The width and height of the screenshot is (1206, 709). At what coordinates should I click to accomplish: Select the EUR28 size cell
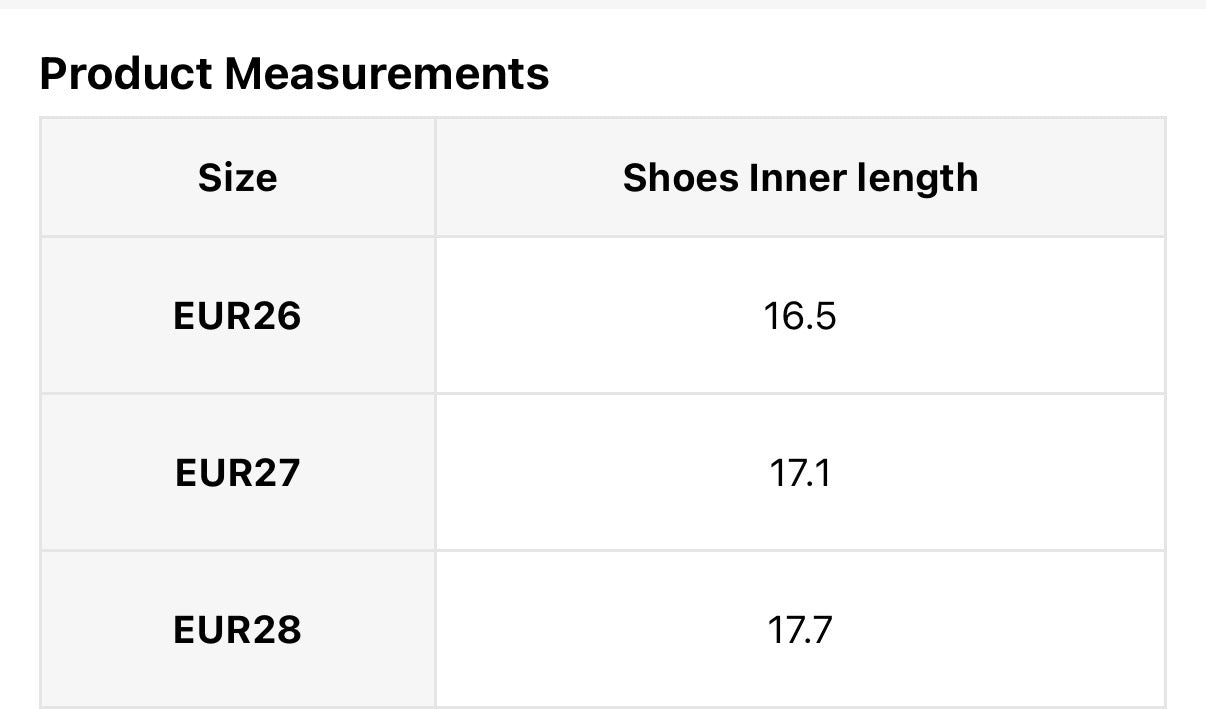click(237, 630)
